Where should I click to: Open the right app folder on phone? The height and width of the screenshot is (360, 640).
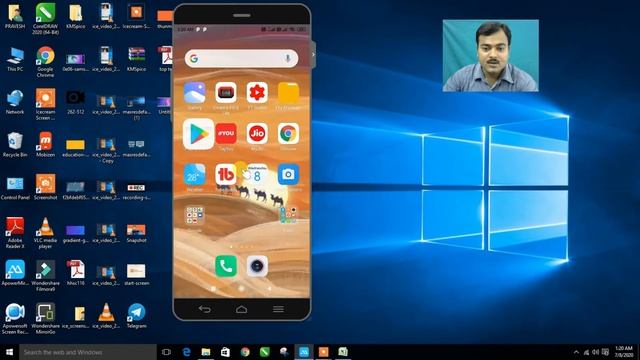[288, 216]
